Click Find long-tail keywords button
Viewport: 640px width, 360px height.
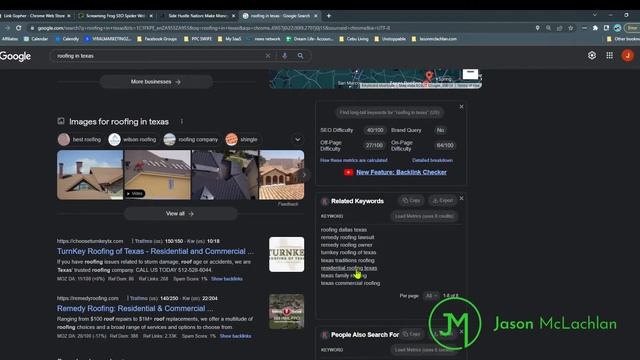click(389, 112)
